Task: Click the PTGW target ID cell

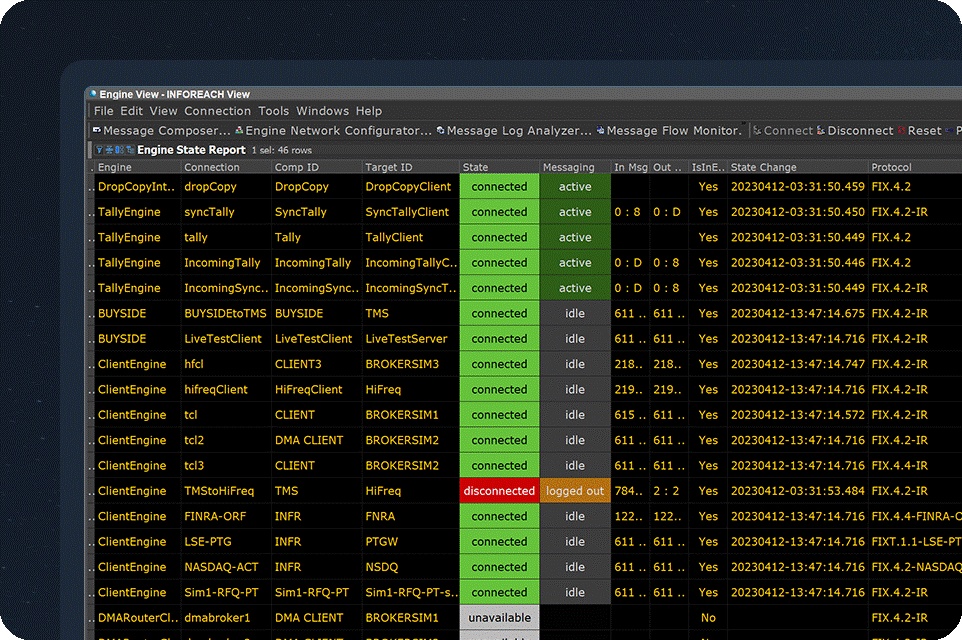Action: (410, 542)
